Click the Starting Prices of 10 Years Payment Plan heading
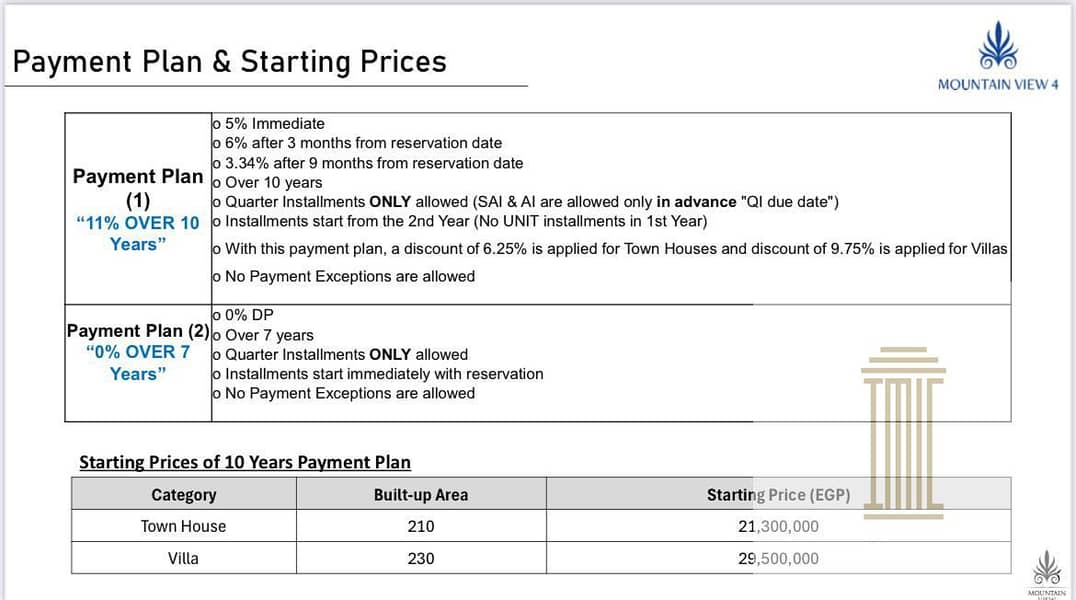1076x600 pixels. point(245,462)
